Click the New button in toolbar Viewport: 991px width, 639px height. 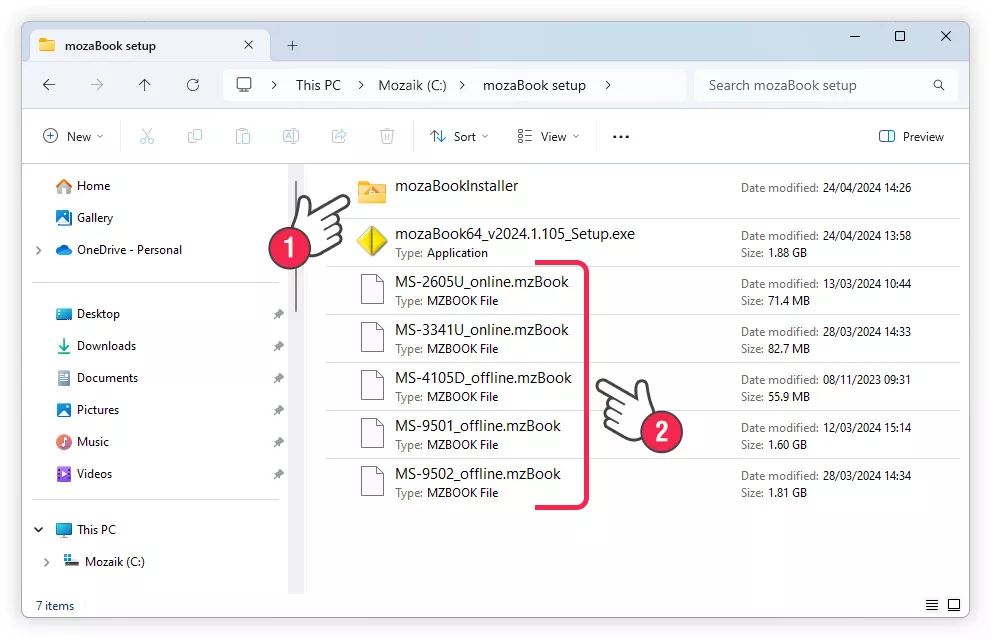pos(73,137)
